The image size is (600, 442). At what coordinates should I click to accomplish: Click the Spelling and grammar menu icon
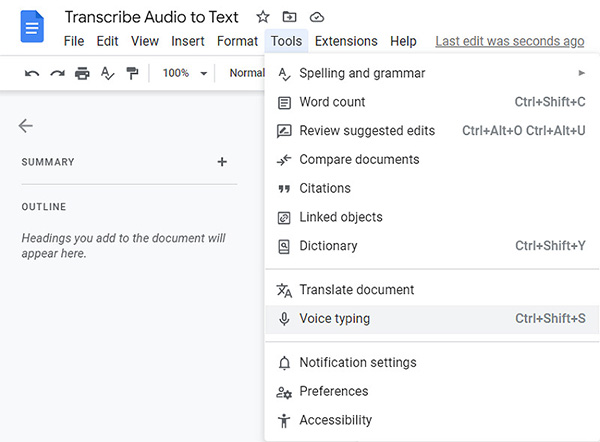(x=284, y=74)
